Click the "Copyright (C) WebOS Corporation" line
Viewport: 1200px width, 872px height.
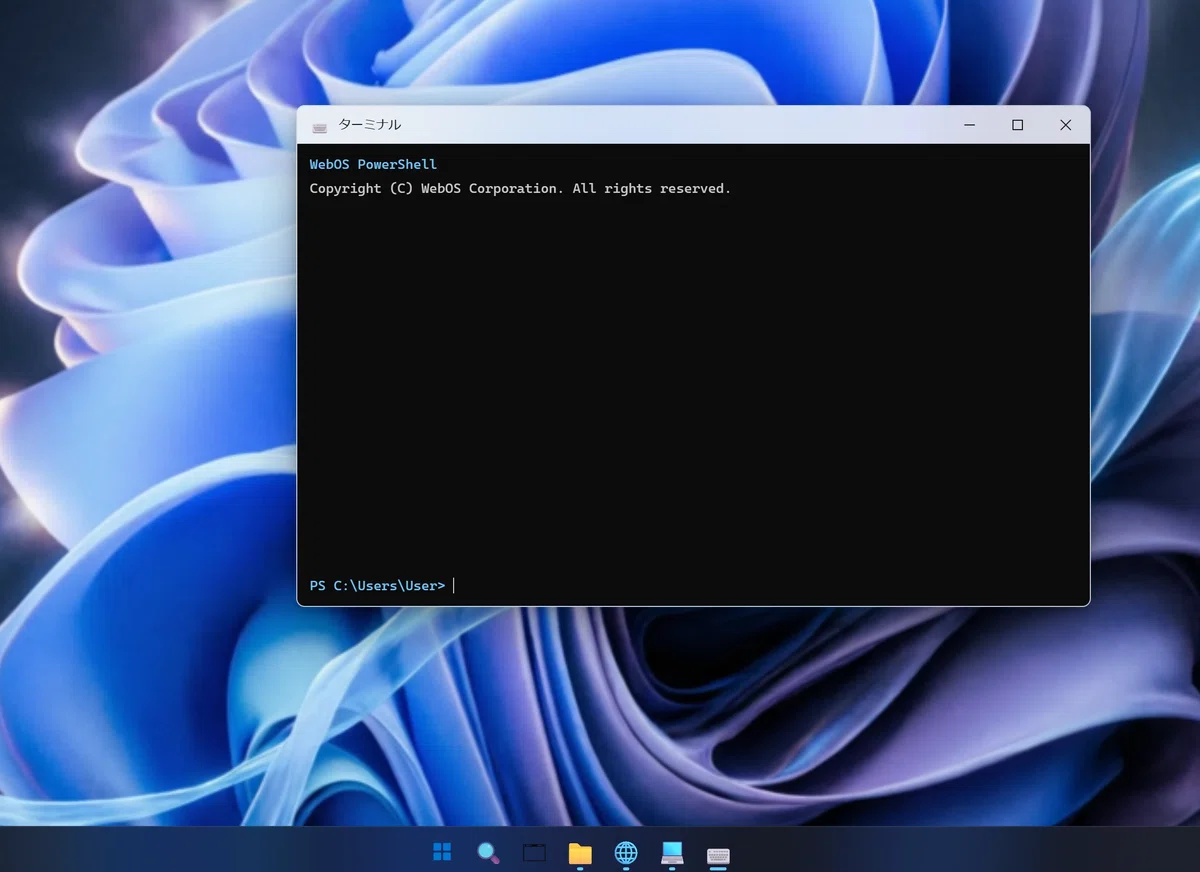tap(520, 188)
